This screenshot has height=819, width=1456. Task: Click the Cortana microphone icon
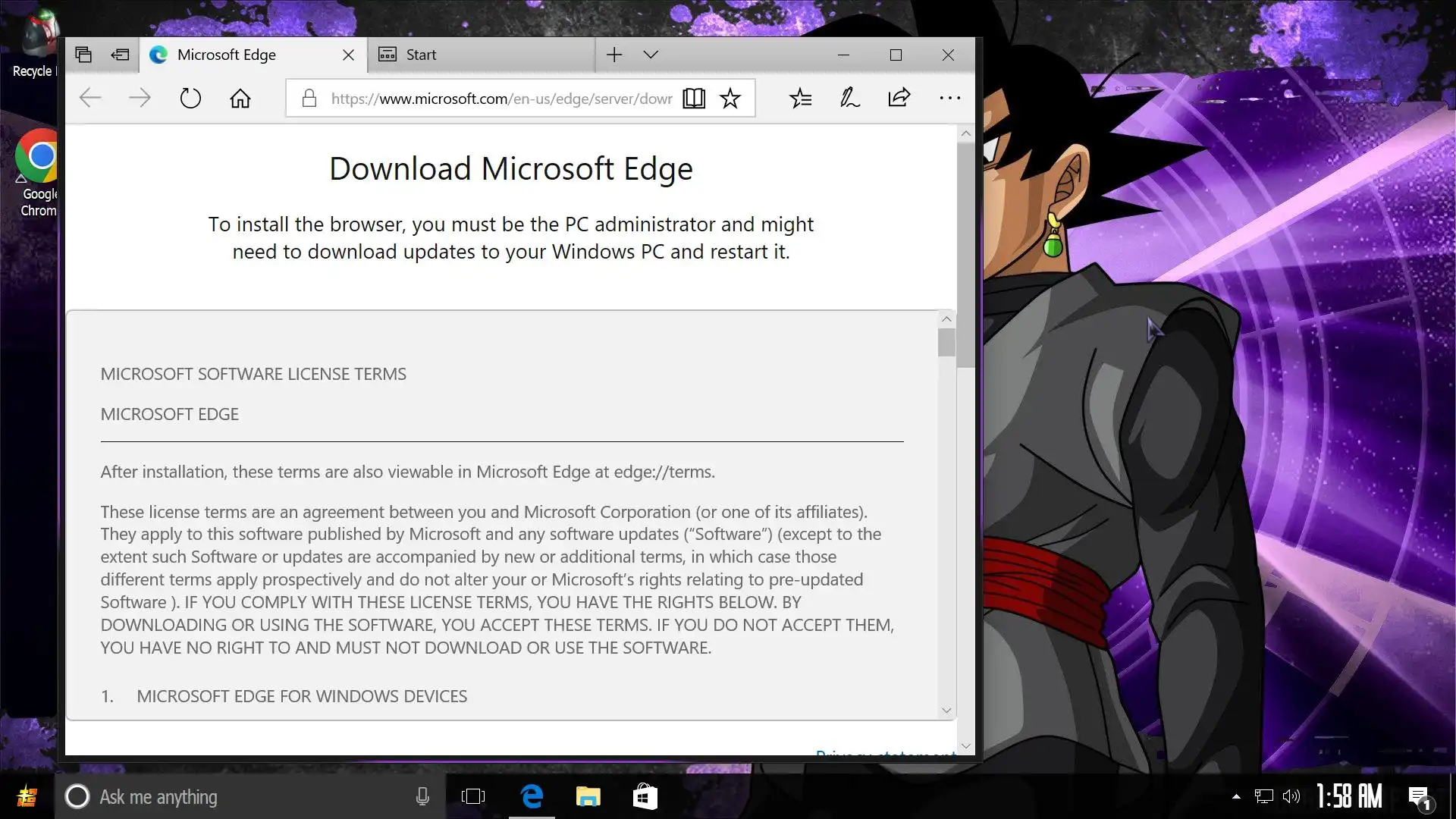coord(422,796)
